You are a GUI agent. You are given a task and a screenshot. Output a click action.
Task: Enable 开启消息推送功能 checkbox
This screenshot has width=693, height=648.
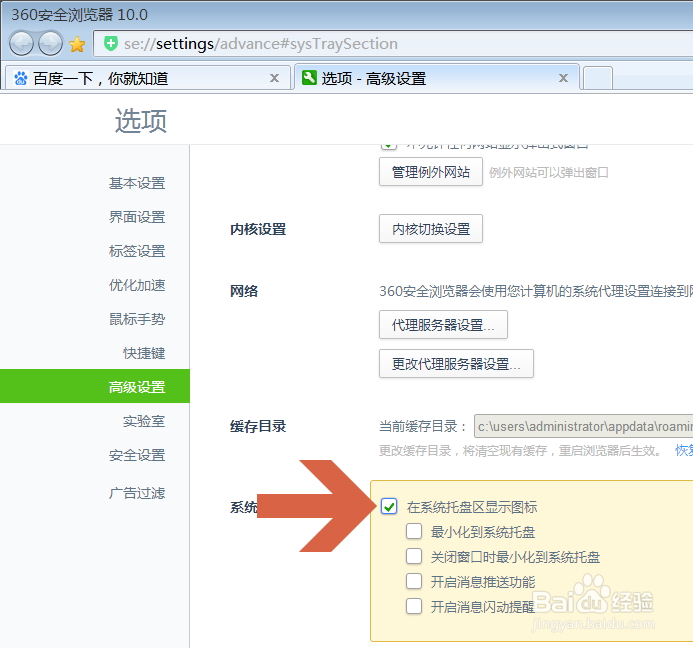tap(414, 581)
